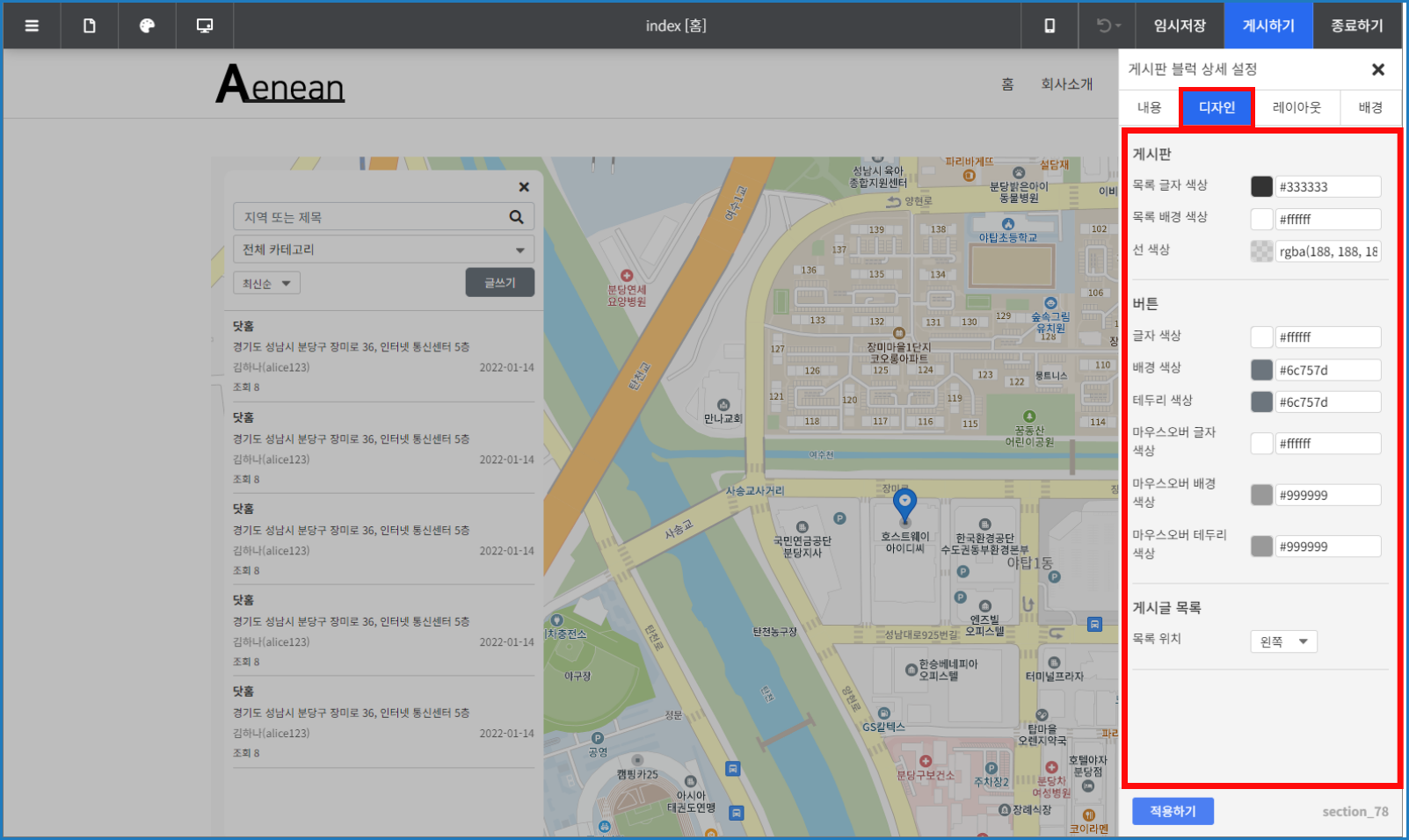Open the 최신순 sort dropdown

266,283
